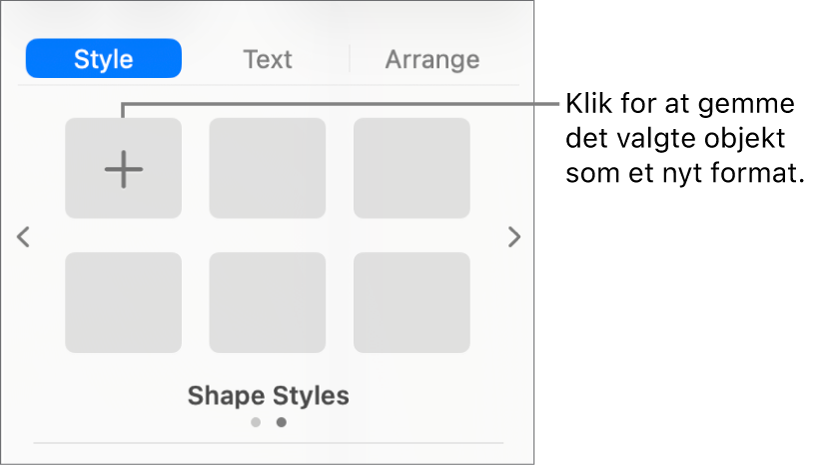Select the highlighted blue Style button
The image size is (814, 465).
tap(104, 59)
